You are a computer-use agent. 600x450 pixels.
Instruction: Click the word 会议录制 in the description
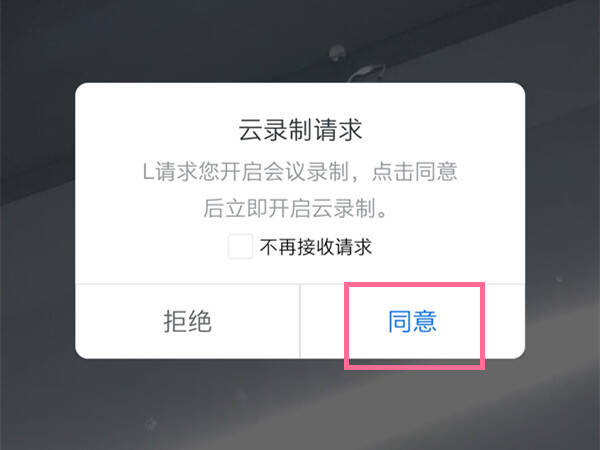click(306, 171)
